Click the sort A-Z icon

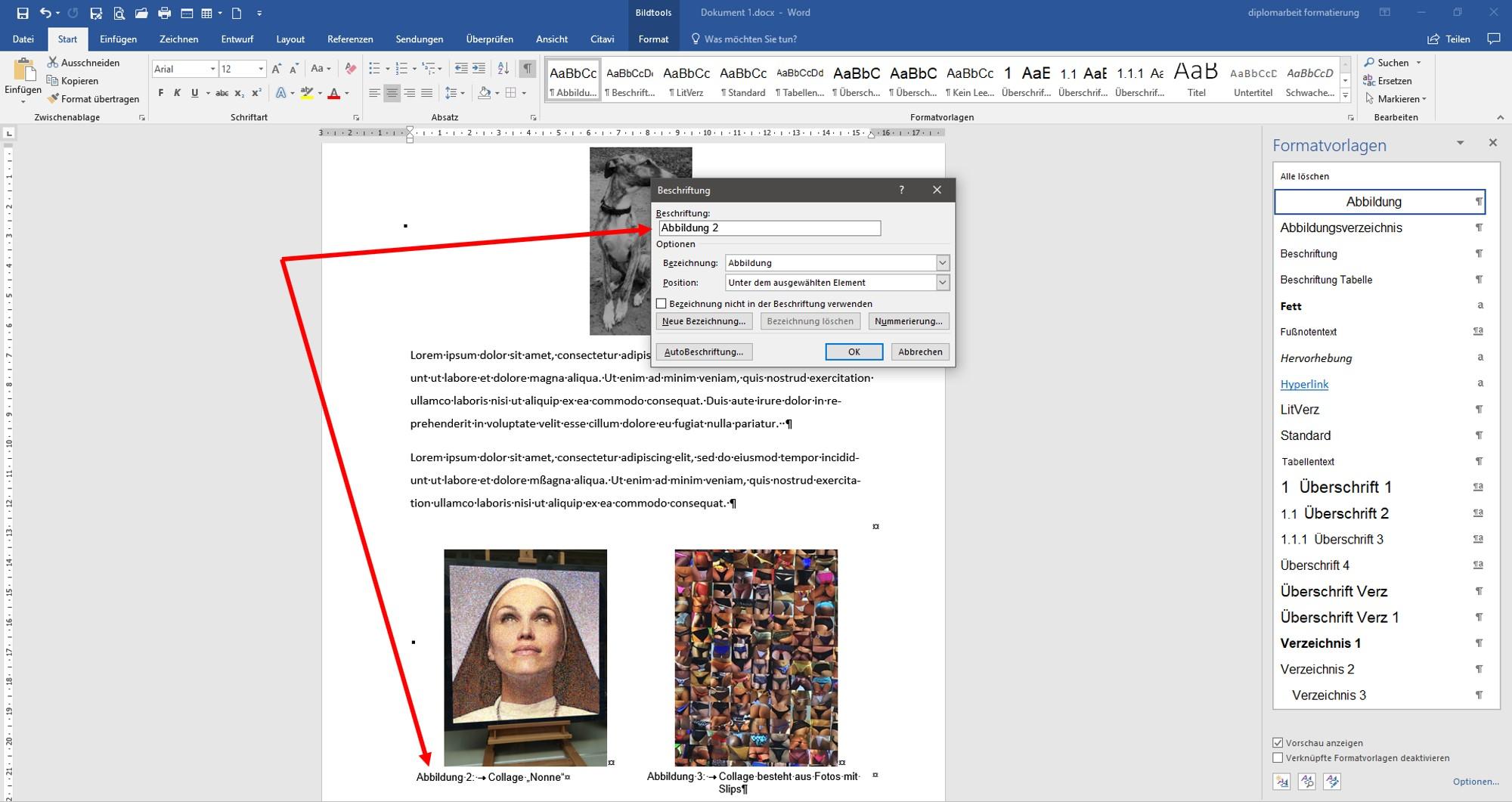[503, 69]
